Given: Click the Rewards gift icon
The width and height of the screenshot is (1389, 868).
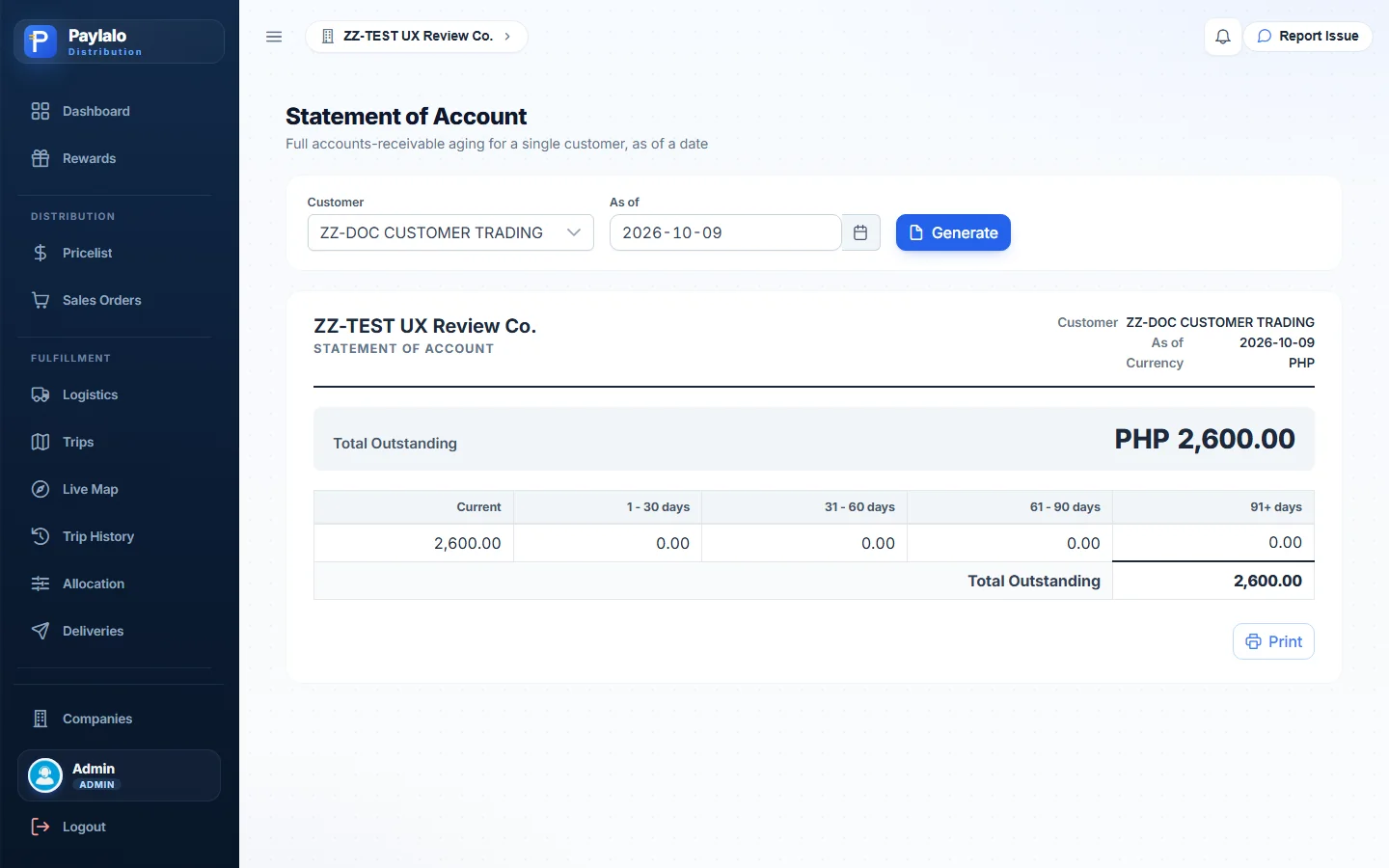Looking at the screenshot, I should point(41,158).
